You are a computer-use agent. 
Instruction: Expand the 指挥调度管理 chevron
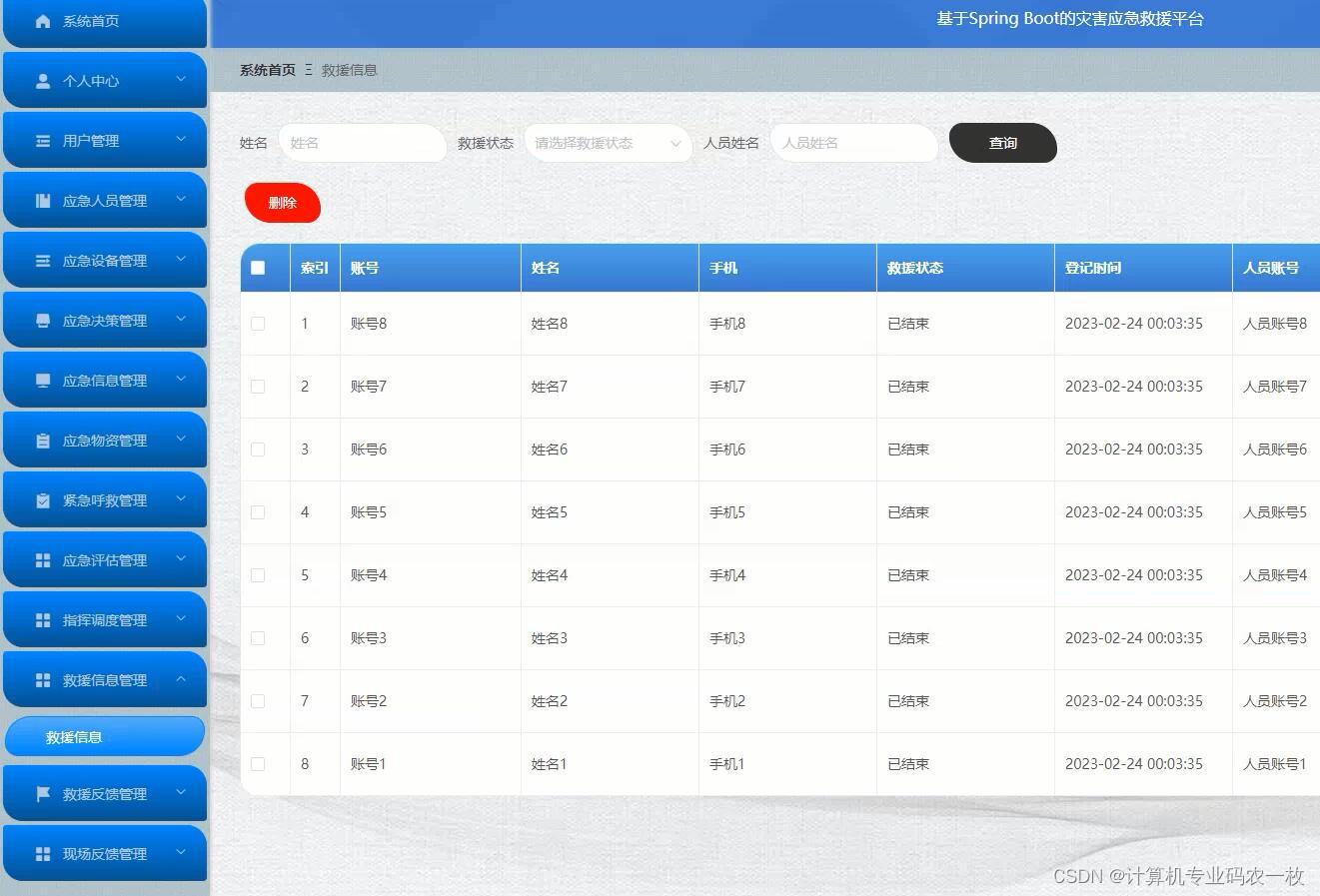click(181, 618)
